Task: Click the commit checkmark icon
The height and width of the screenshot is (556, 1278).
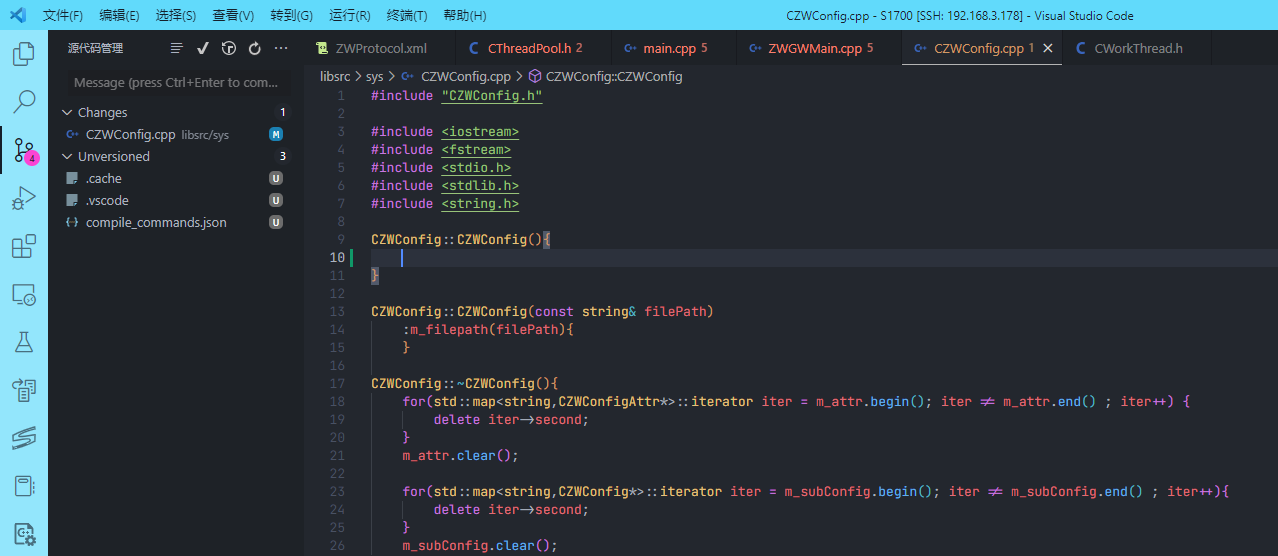Action: tap(203, 48)
